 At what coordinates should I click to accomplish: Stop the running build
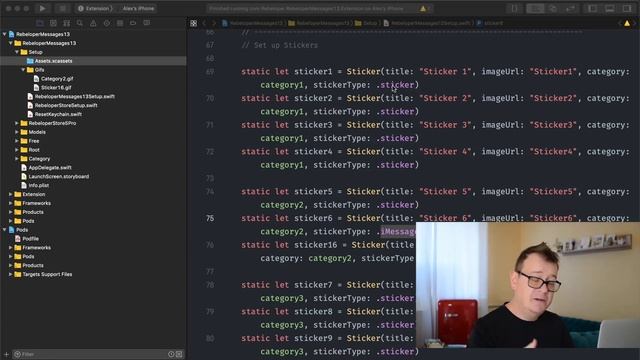[62, 8]
